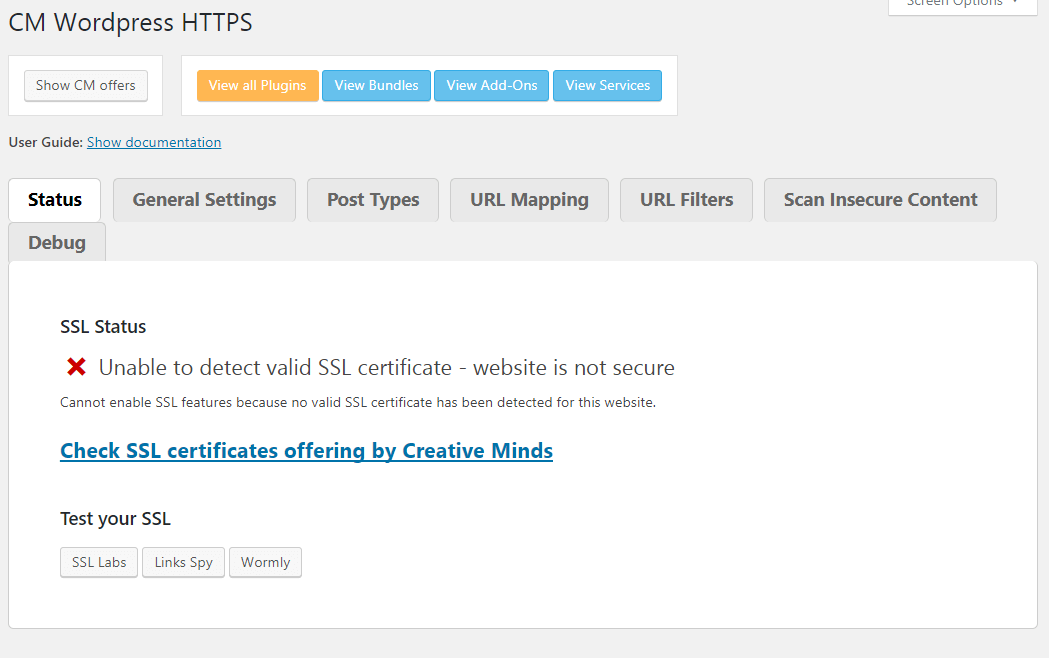Screen dimensions: 1049x658
Task: Switch to the Status tab
Action: pos(55,200)
